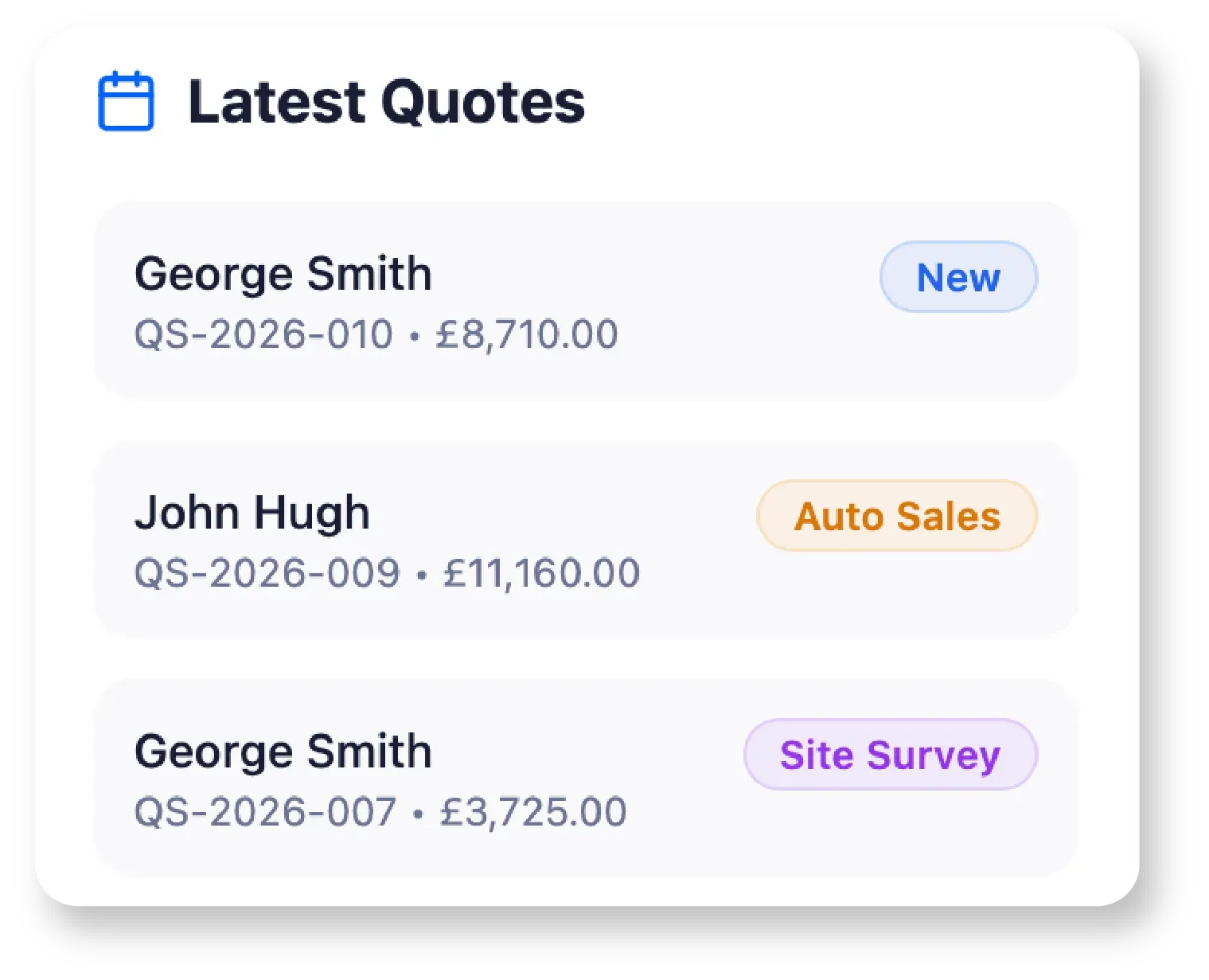Open George Smith's name above QS-2026-010
Viewport: 1209px width, 980px height.
[x=283, y=274]
